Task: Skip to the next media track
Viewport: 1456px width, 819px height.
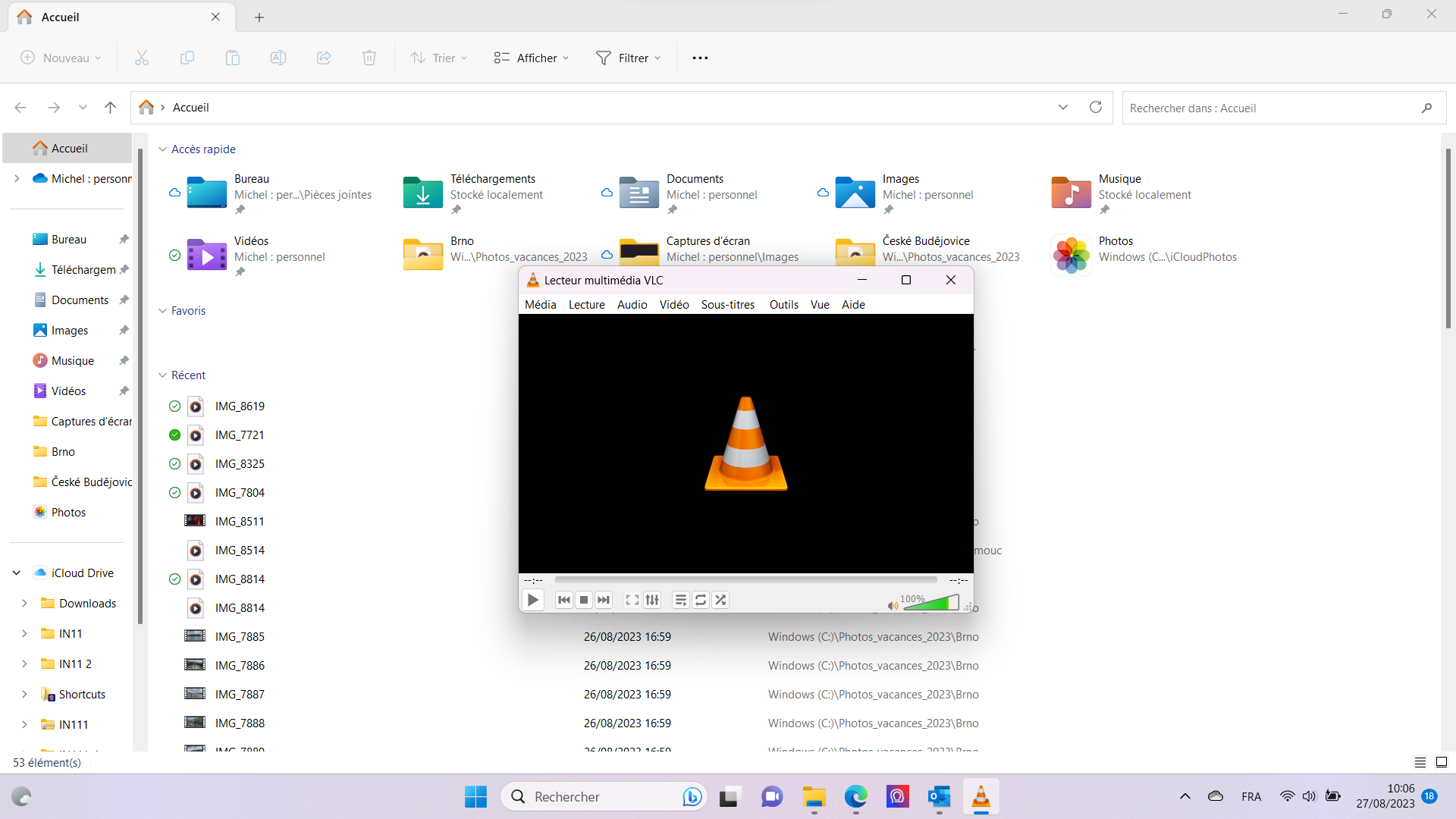Action: click(x=604, y=600)
